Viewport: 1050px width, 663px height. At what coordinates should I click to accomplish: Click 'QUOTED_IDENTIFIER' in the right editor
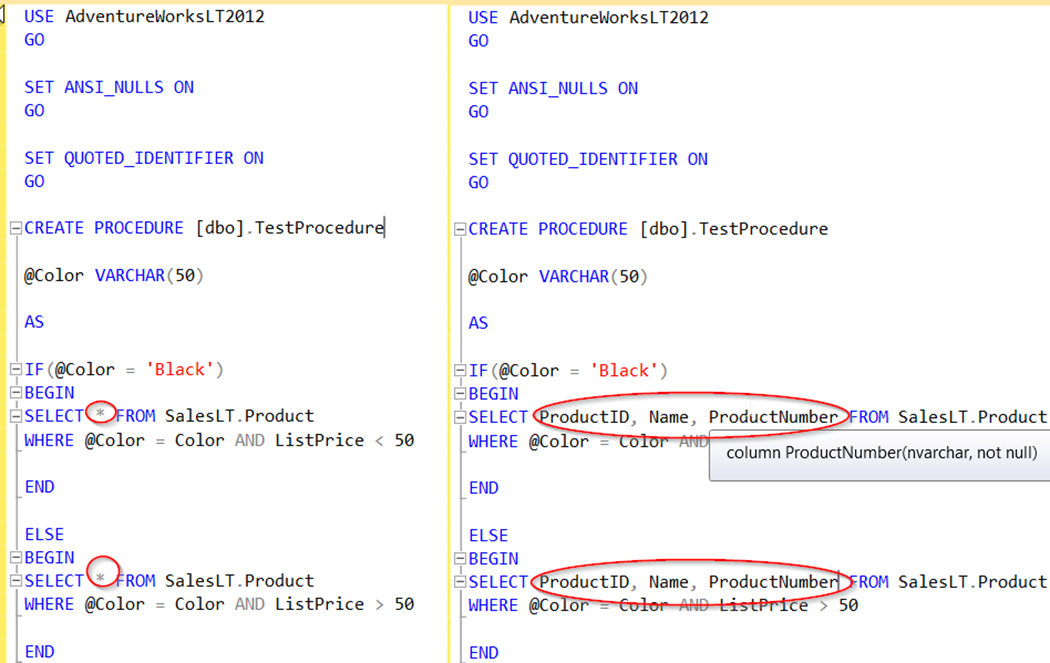(x=593, y=159)
